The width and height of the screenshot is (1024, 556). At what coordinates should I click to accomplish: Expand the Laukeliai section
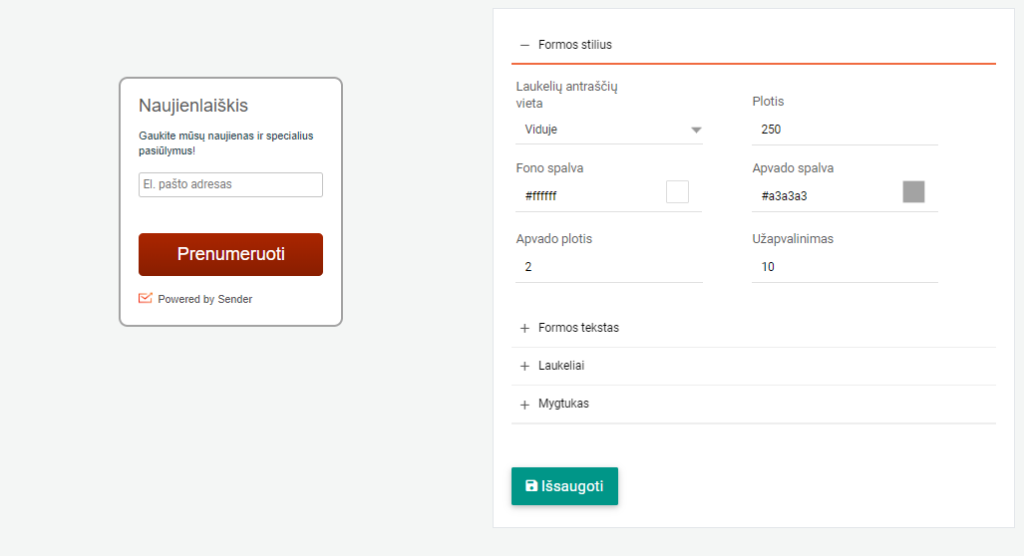click(754, 366)
